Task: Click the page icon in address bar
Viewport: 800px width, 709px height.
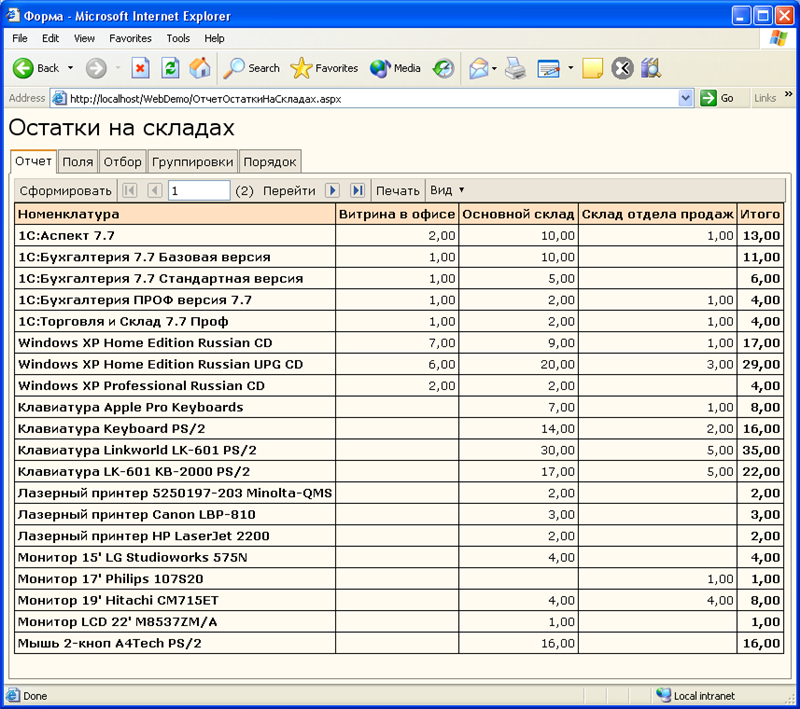Action: [60, 98]
